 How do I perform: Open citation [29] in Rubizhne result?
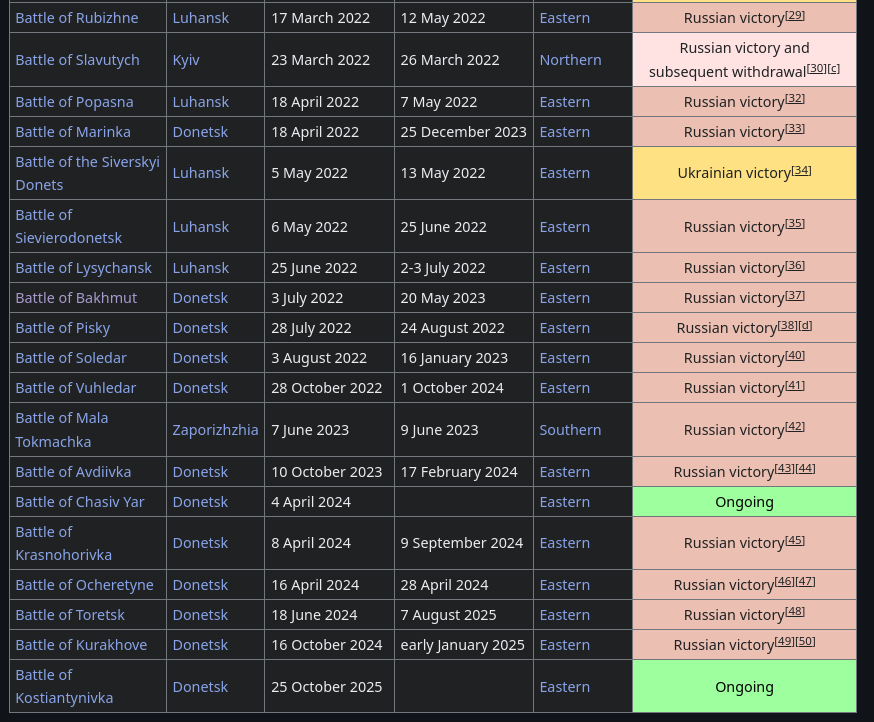[x=795, y=15]
